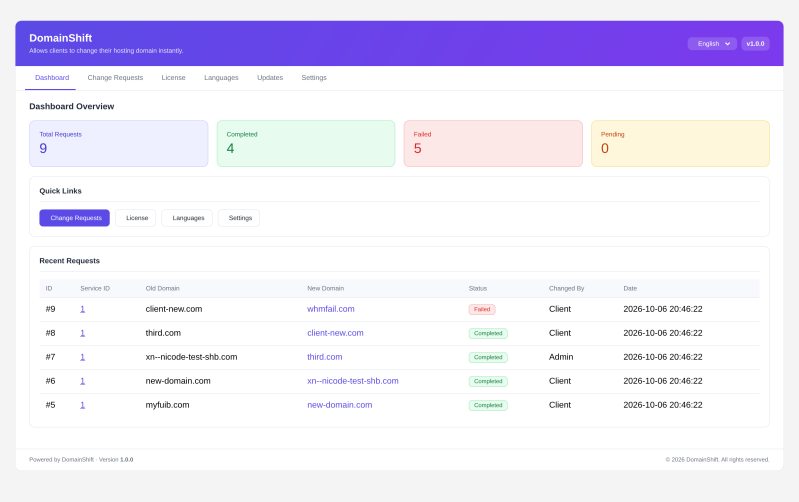This screenshot has width=799, height=502.
Task: Open the Updates tab
Action: coord(270,77)
